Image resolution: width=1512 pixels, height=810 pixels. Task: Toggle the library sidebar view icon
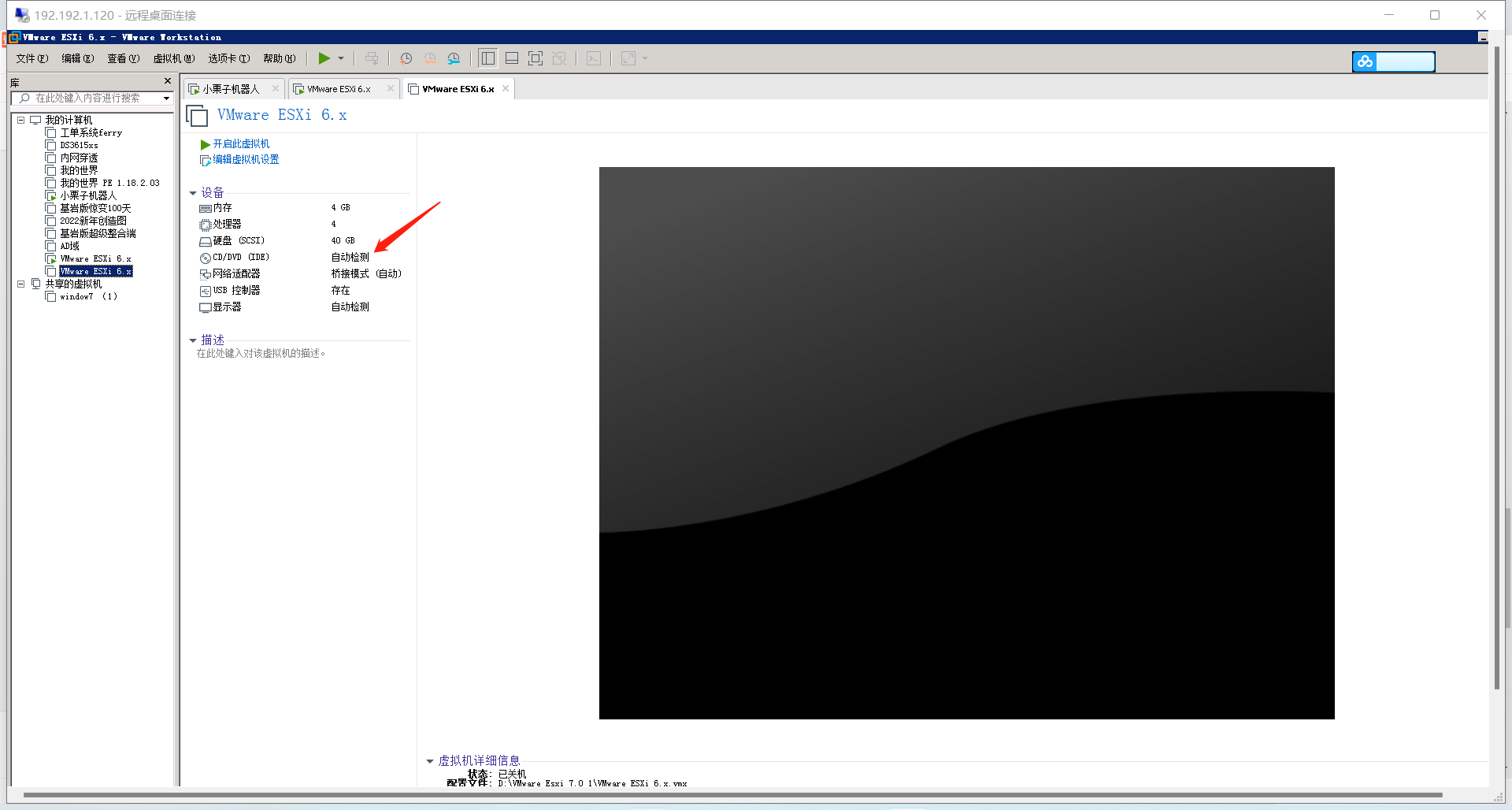[x=487, y=58]
